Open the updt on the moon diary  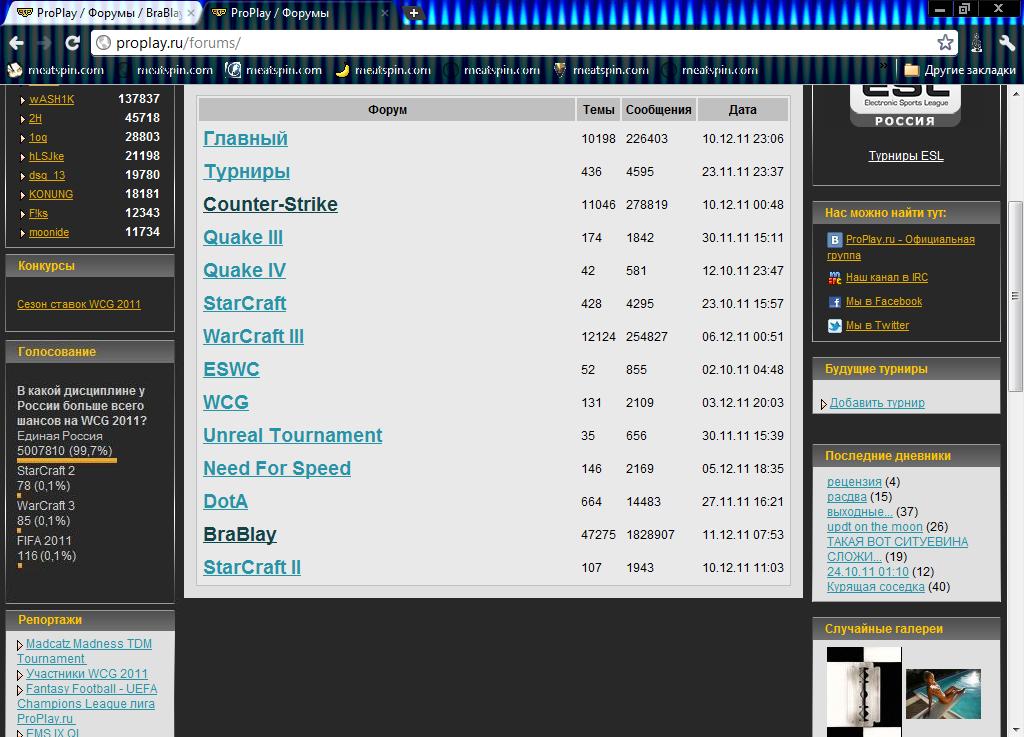[874, 527]
